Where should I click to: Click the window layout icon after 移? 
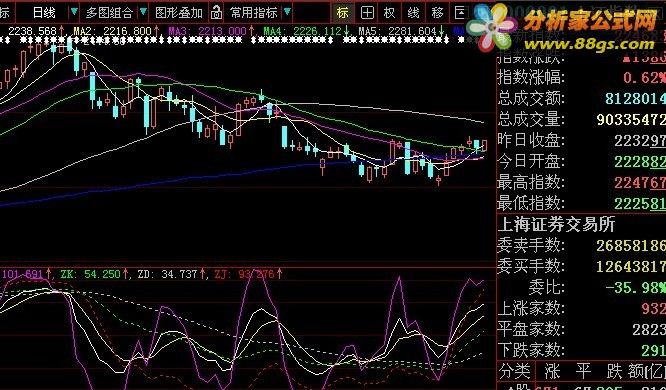(x=460, y=13)
